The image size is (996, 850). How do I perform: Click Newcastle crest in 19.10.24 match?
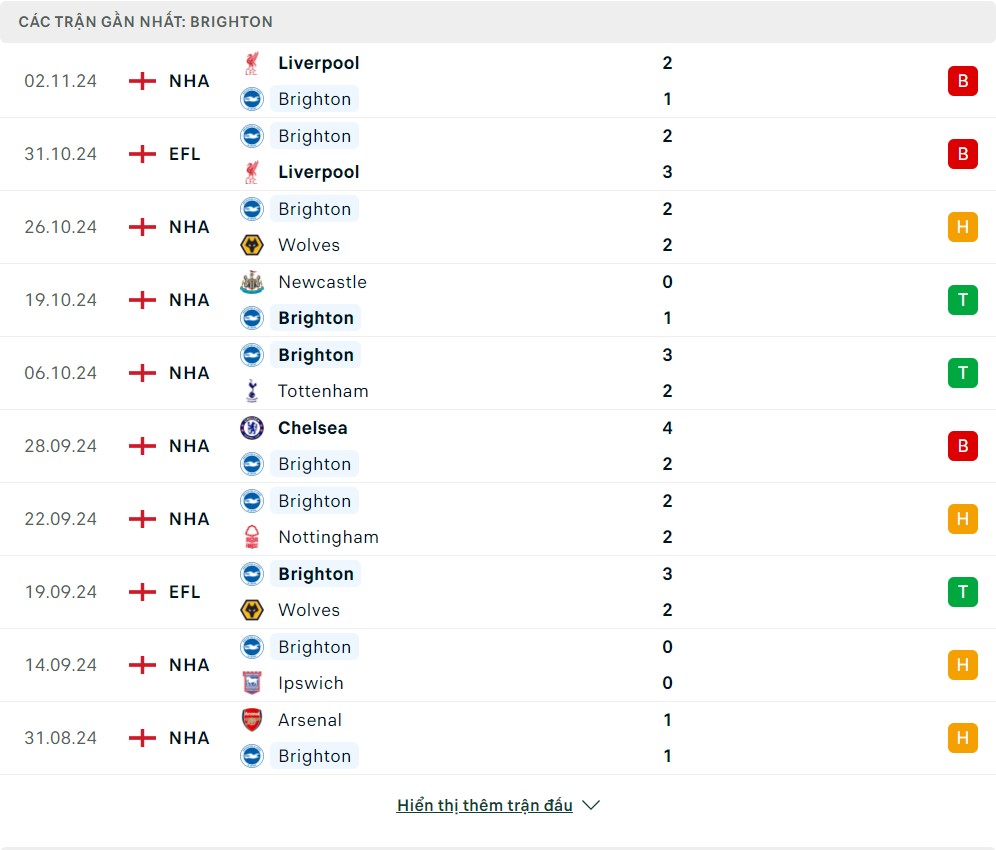pos(252,282)
